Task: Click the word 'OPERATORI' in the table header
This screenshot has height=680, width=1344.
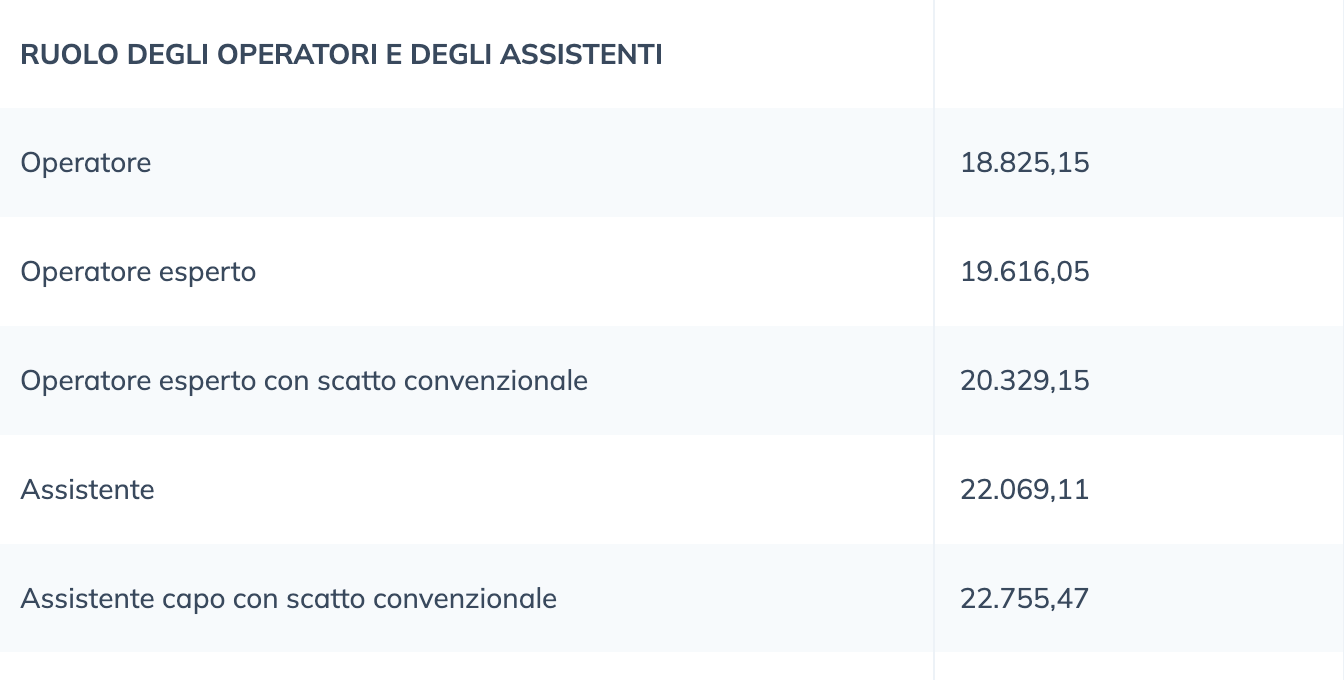Action: pyautogui.click(x=295, y=54)
